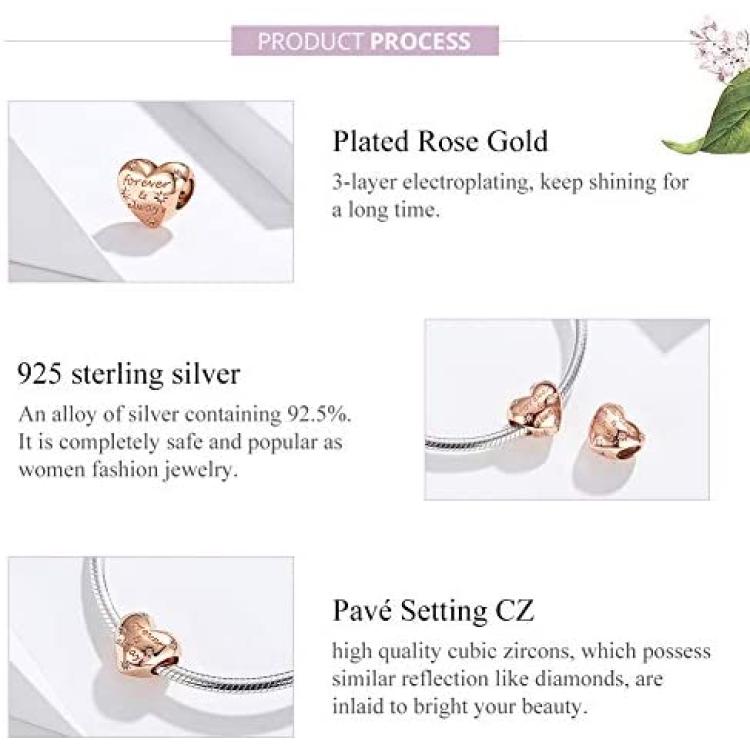
Task: Open the forever & always heart charm photo
Action: [151, 191]
